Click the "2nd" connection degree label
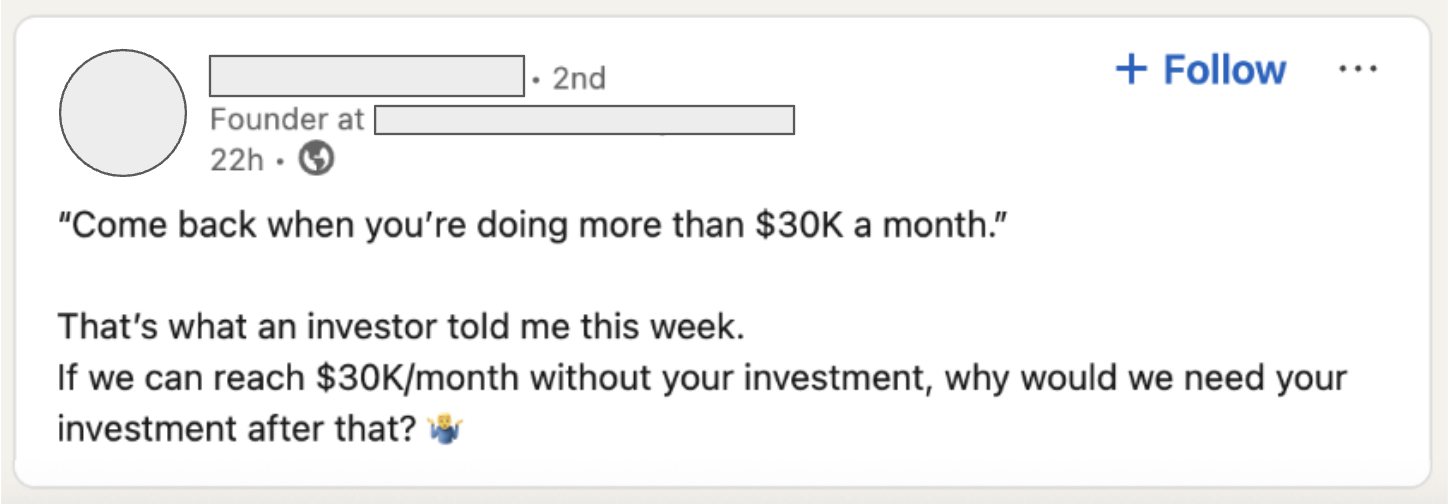The image size is (1448, 504). point(579,78)
